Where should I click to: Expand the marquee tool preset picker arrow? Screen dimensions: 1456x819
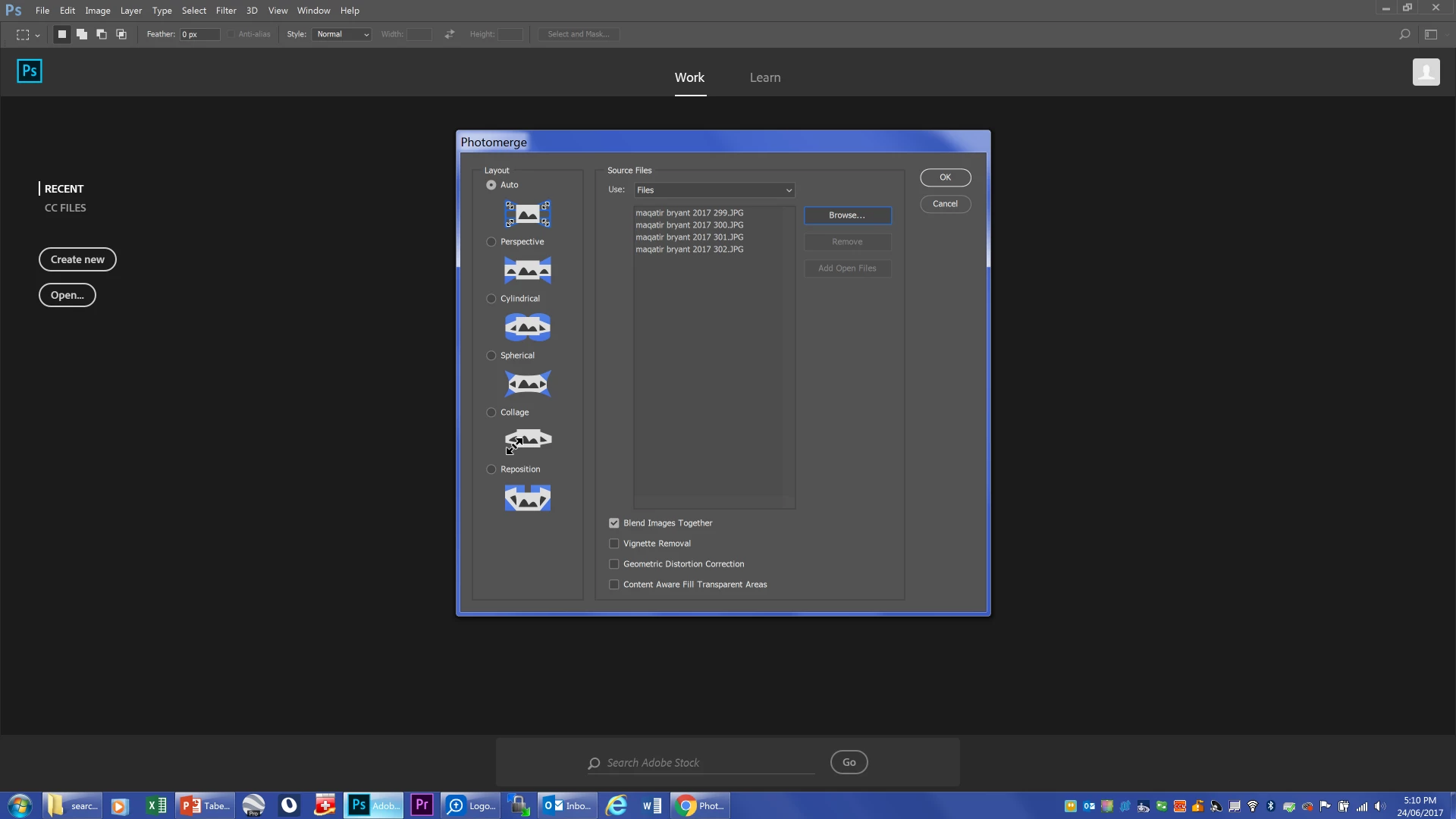coord(37,36)
